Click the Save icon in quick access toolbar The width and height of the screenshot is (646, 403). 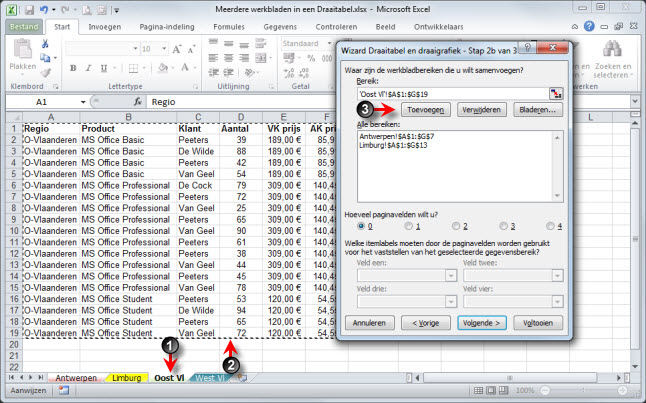(29, 10)
